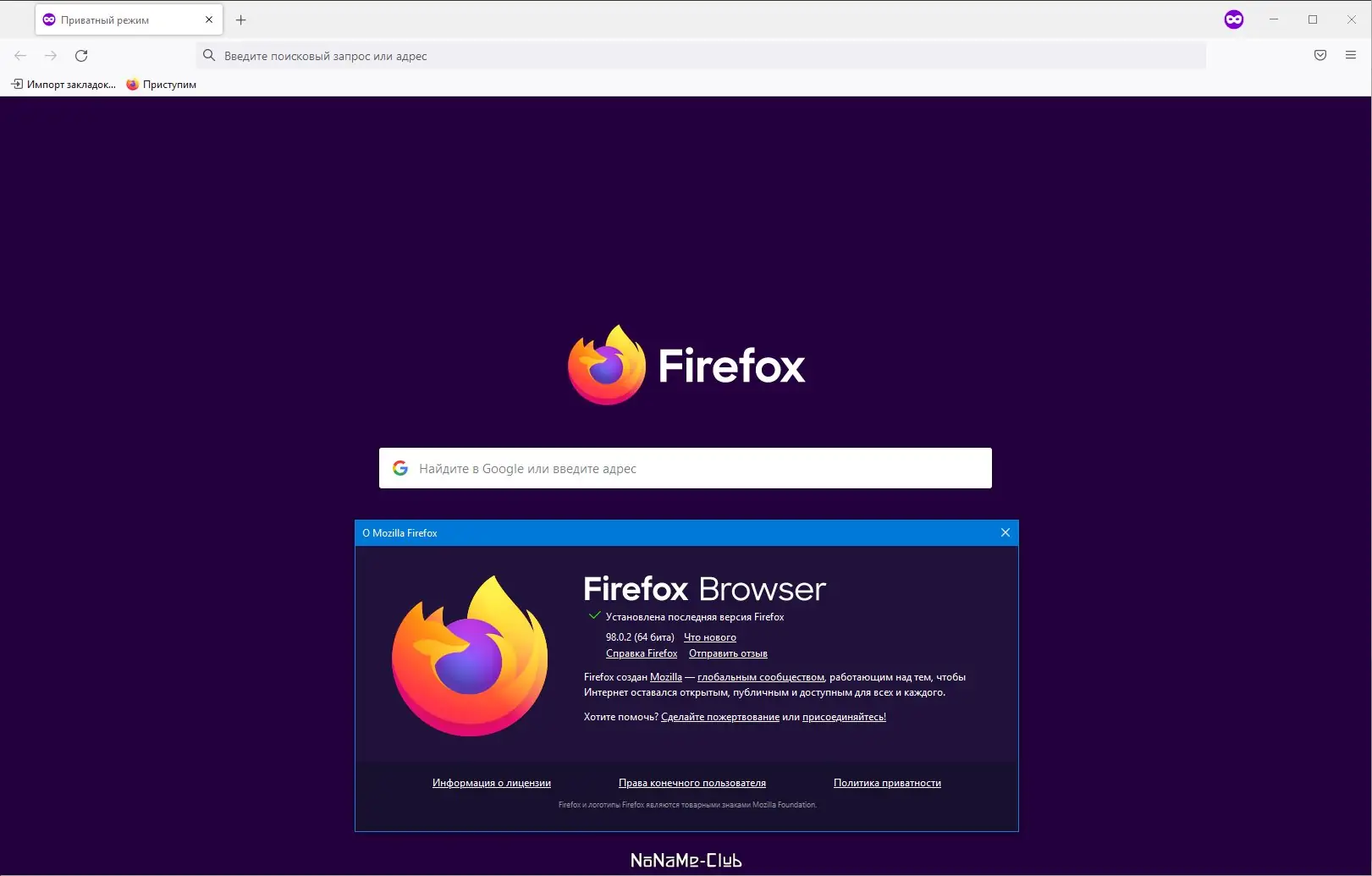Open Политика приватности link
The image size is (1372, 876).
(887, 783)
